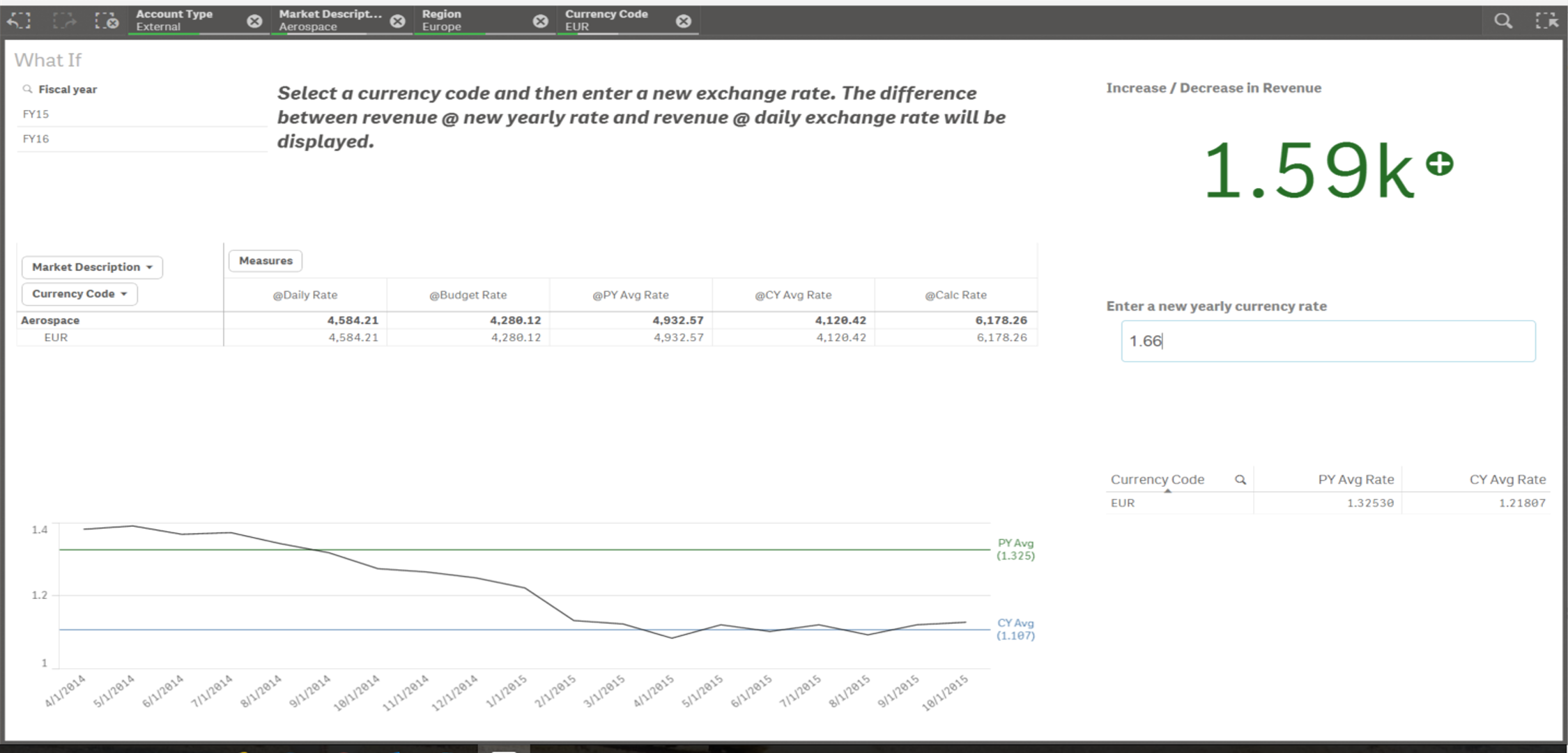Focus the new yearly currency rate input
The image size is (1568, 753).
[1328, 341]
